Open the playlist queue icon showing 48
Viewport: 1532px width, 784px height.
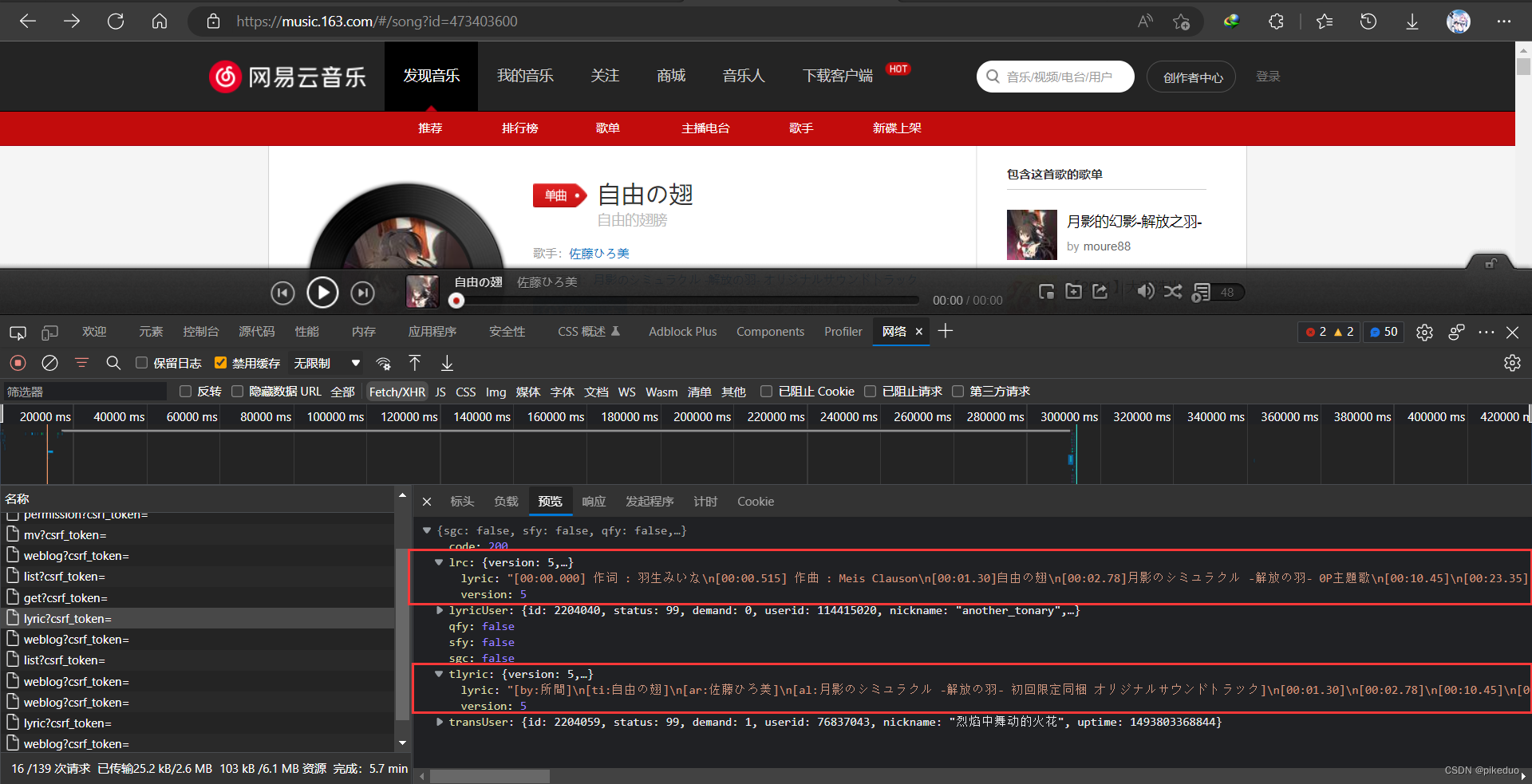pyautogui.click(x=1216, y=292)
